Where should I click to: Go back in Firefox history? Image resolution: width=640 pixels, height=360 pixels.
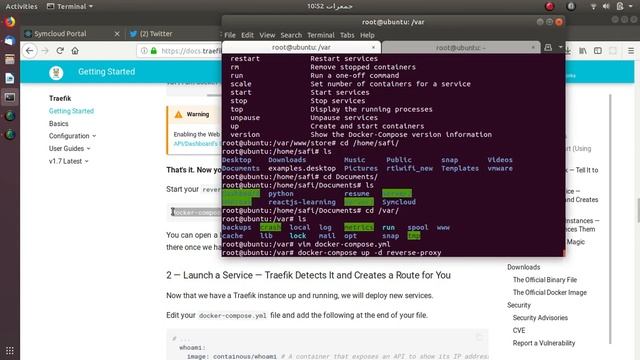pos(29,51)
